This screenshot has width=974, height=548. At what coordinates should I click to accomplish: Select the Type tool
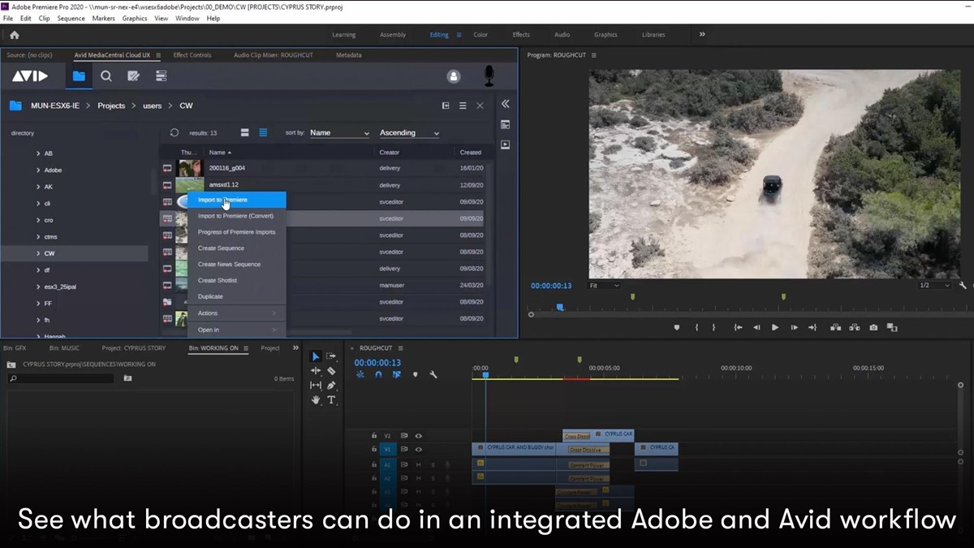(x=331, y=400)
